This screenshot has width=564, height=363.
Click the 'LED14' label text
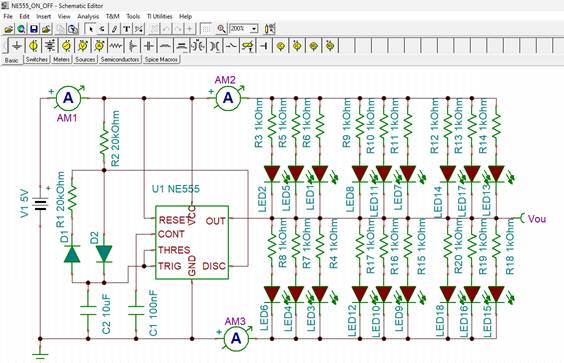click(438, 202)
